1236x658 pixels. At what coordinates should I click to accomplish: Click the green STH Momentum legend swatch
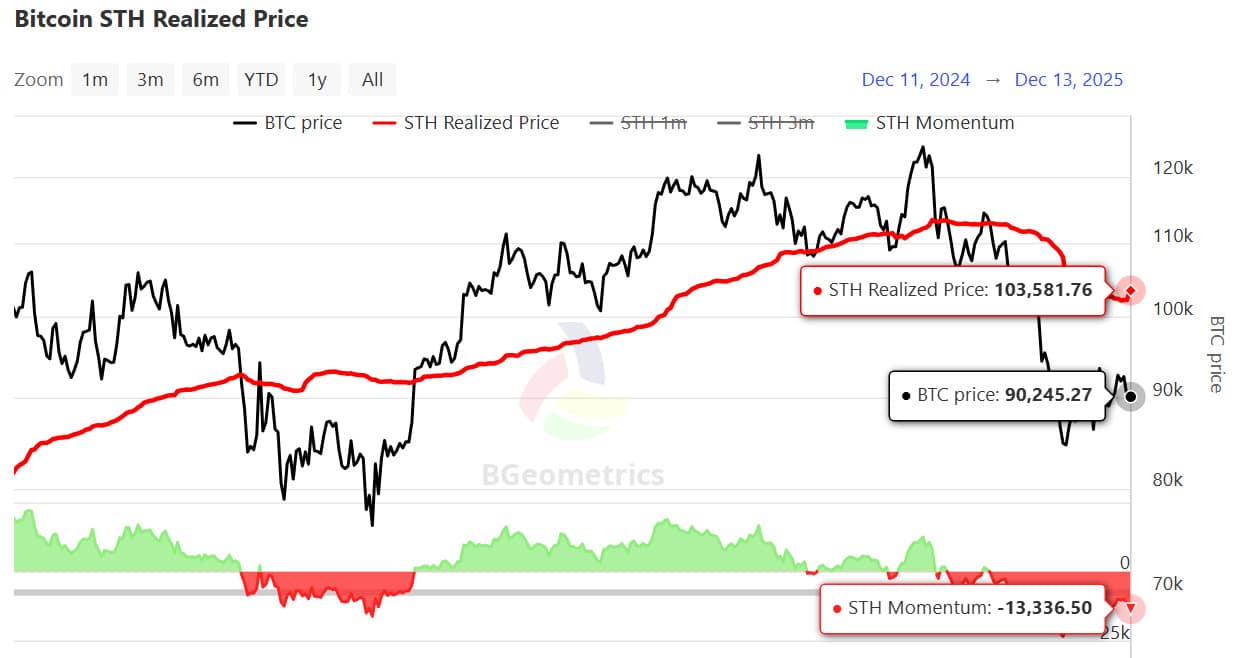[857, 123]
